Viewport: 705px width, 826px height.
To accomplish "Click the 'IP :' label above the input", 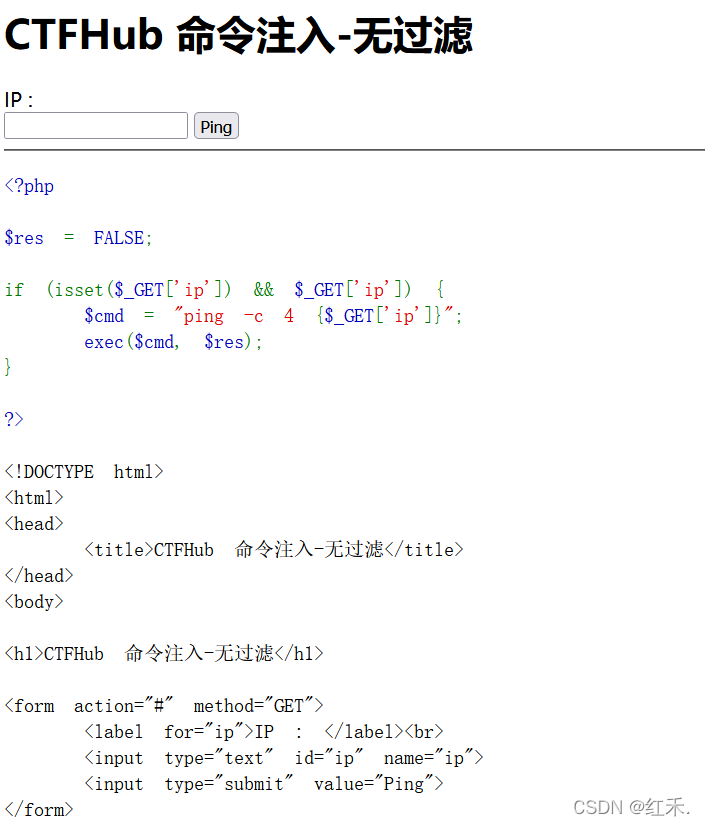I will (19, 100).
